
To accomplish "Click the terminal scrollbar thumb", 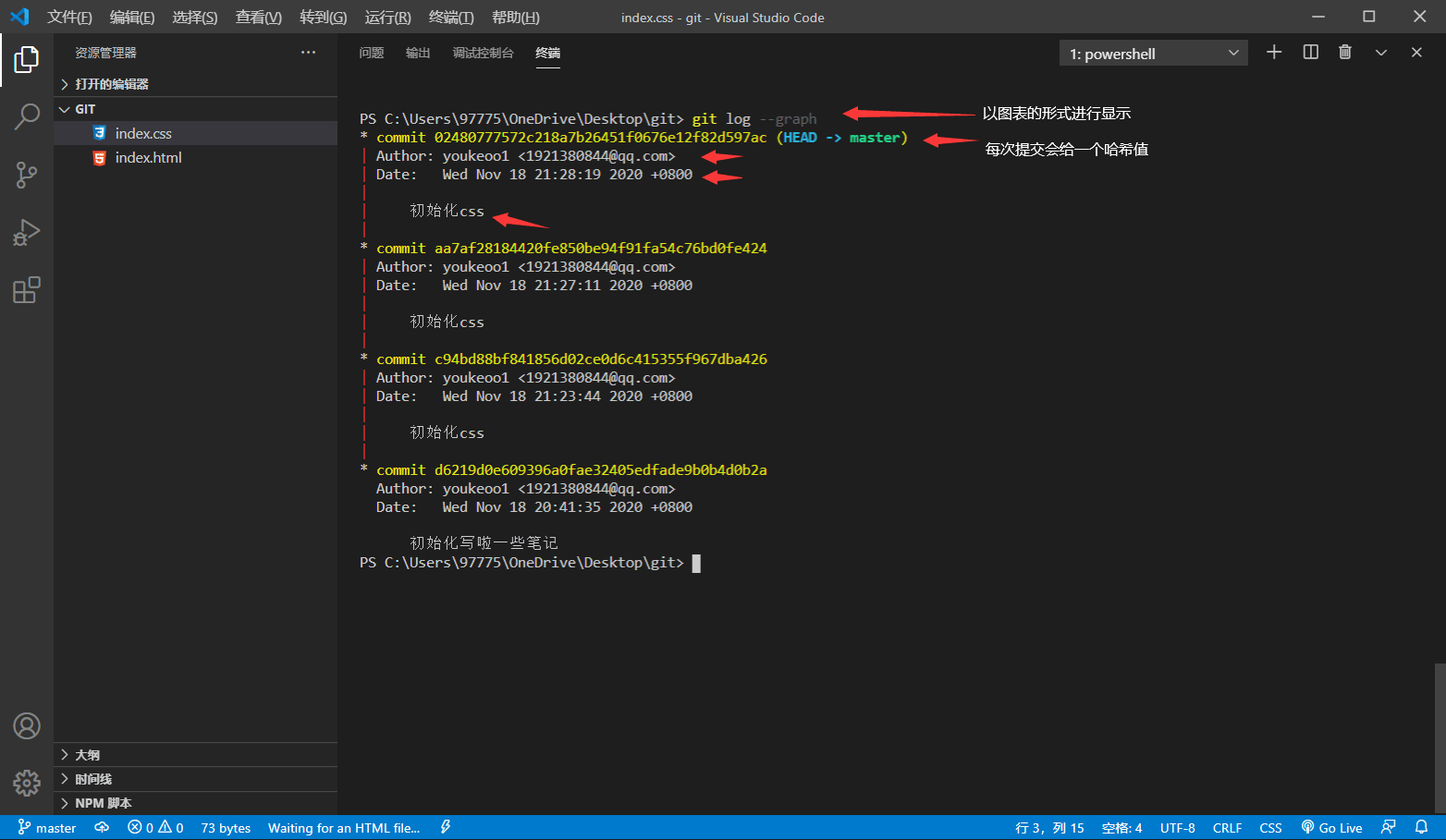I will [x=1440, y=737].
